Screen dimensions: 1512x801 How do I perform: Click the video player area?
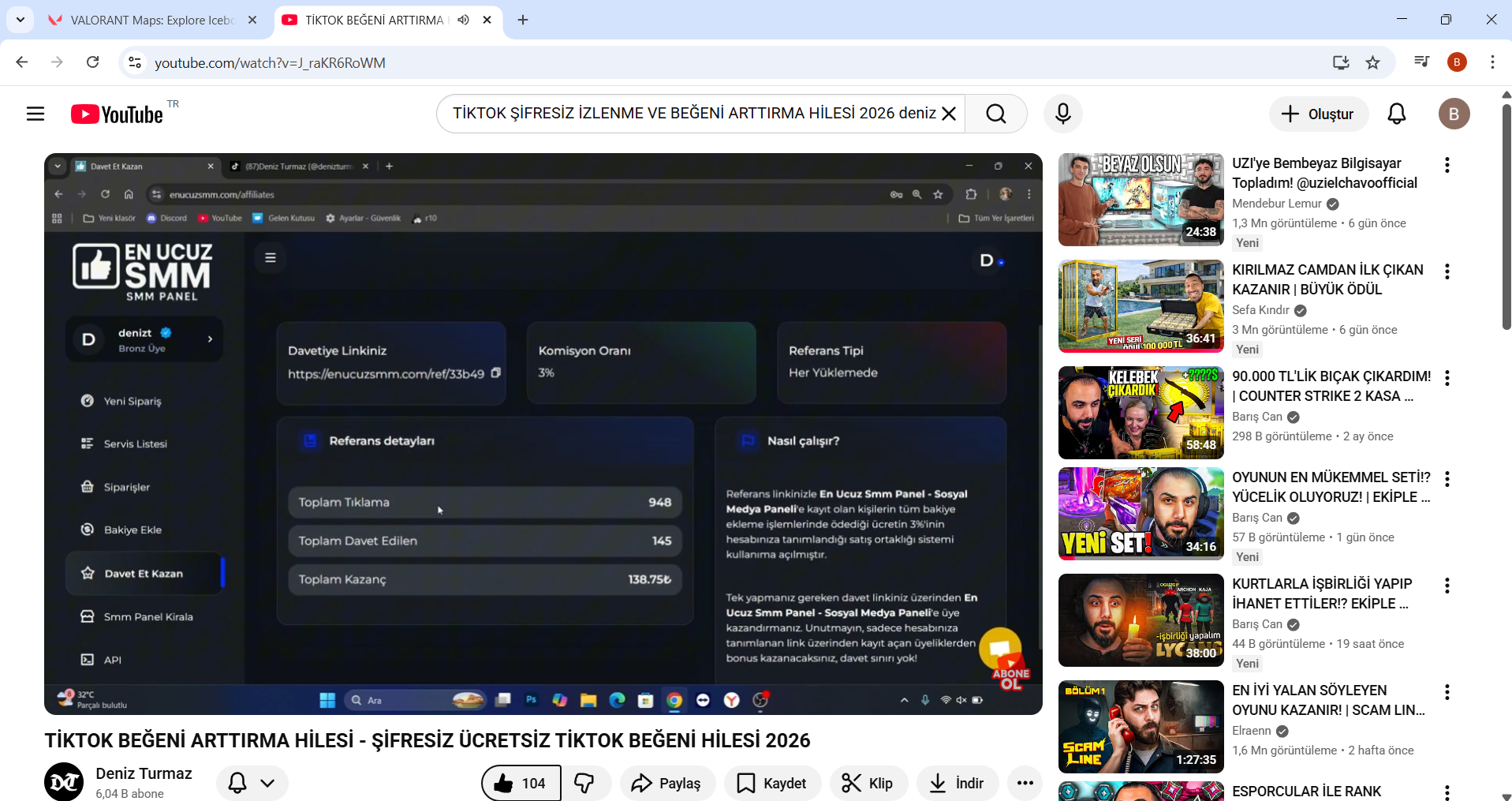[x=543, y=433]
